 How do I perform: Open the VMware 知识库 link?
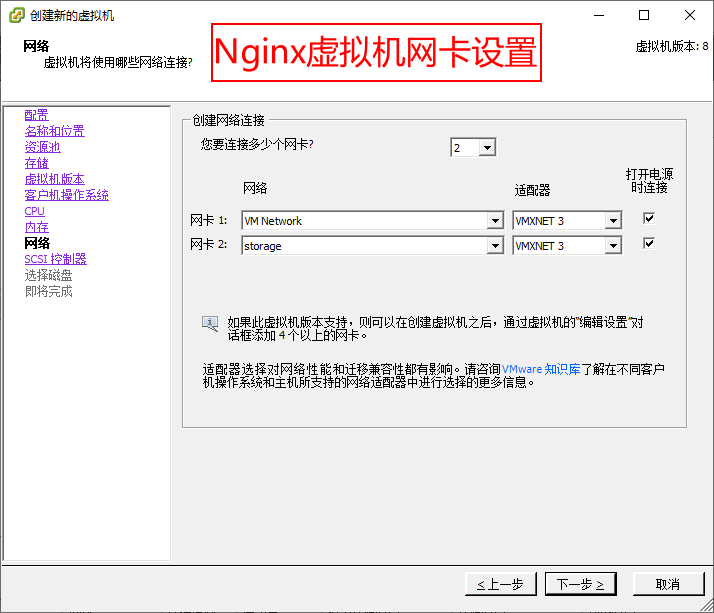point(541,369)
